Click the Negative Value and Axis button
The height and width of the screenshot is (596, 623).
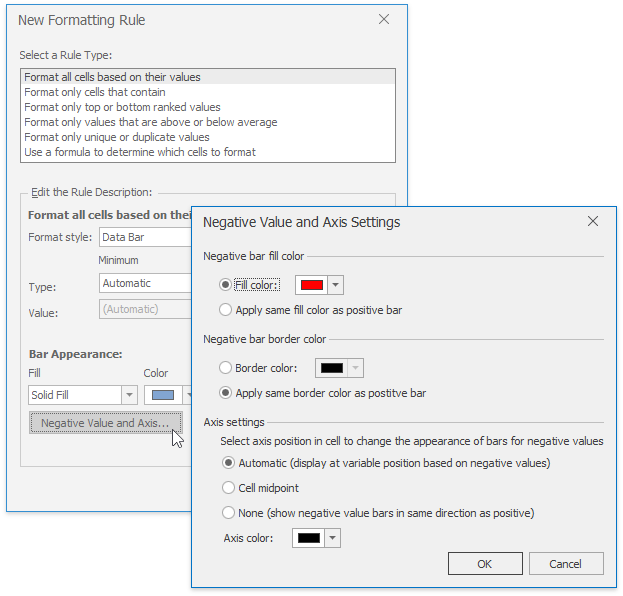click(106, 423)
